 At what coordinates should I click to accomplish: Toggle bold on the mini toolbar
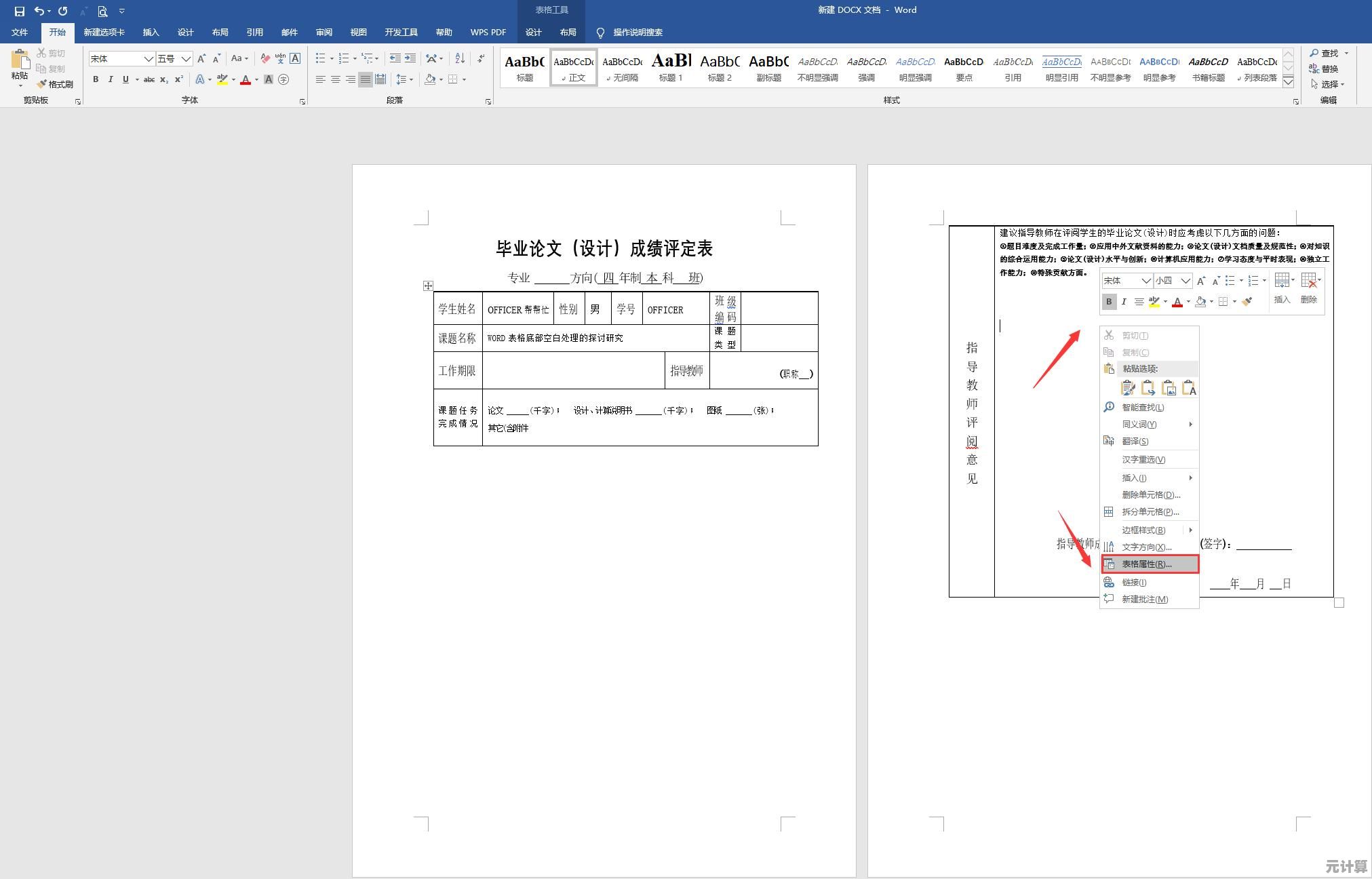tap(1110, 301)
